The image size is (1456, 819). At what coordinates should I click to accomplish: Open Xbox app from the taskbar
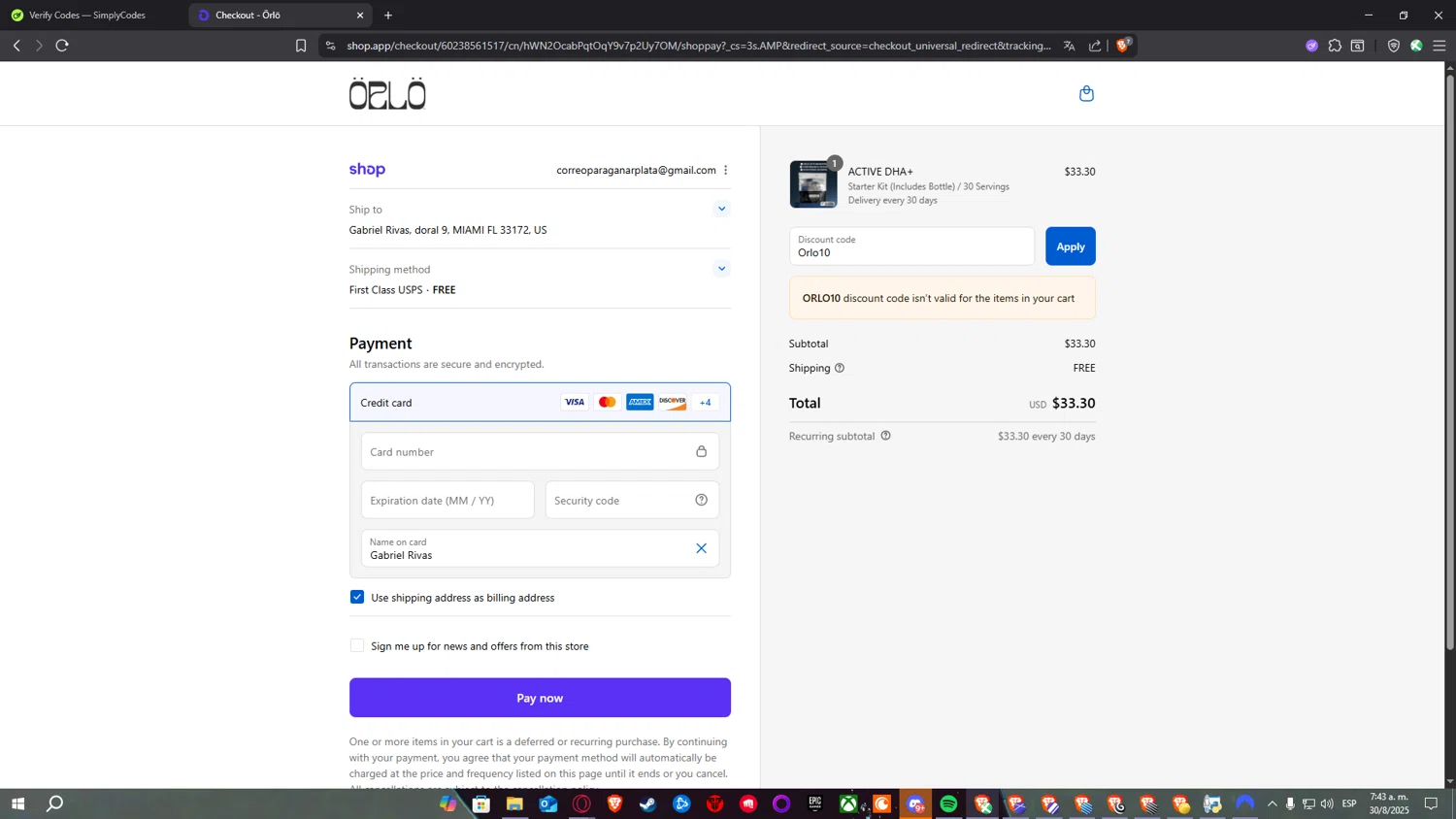tap(848, 803)
